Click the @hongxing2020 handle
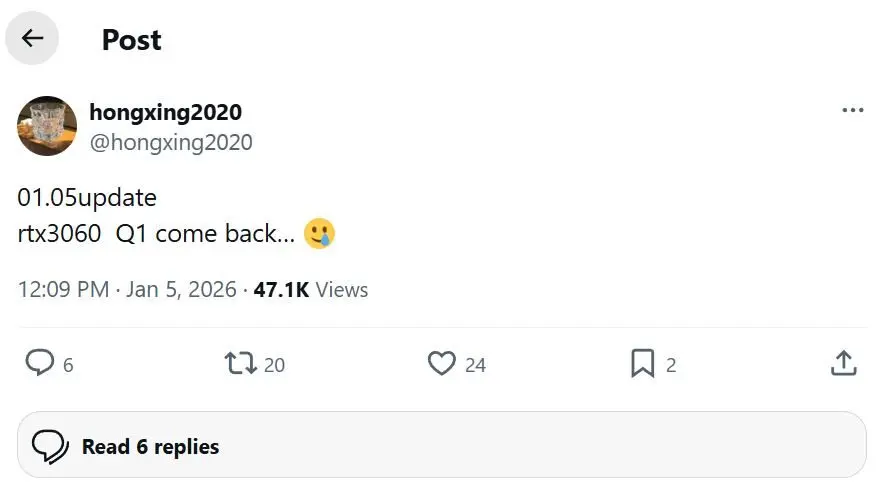 (171, 142)
